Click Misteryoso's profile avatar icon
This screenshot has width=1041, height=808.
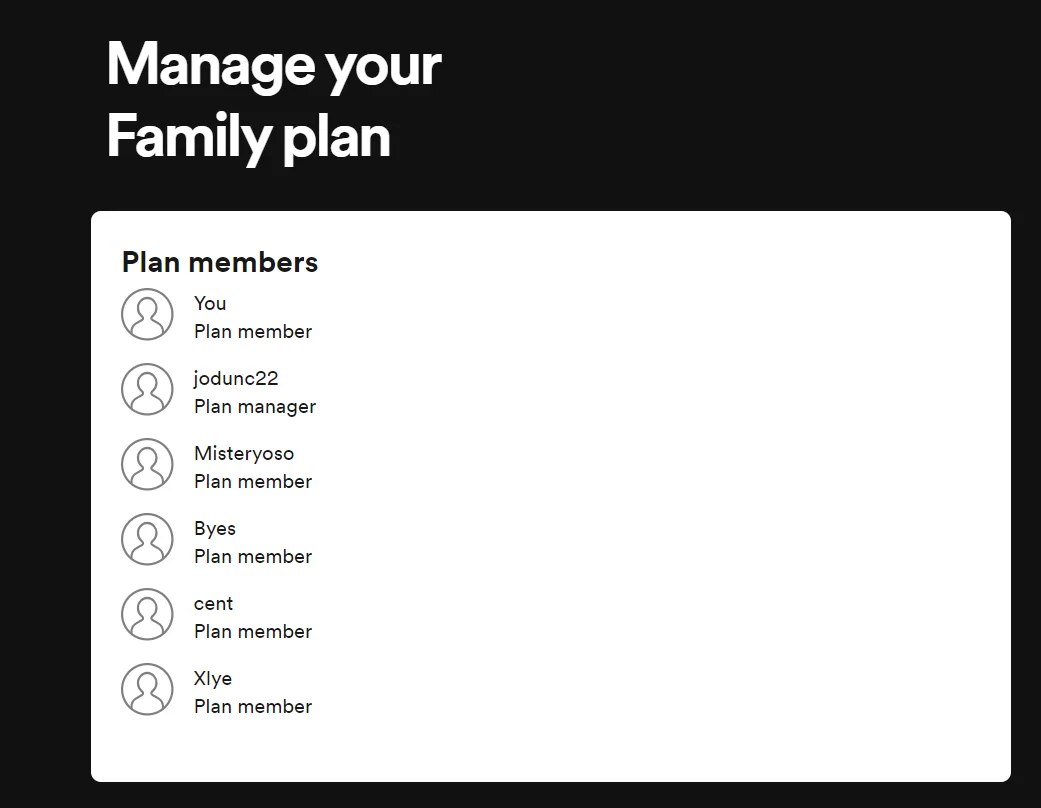pyautogui.click(x=147, y=464)
